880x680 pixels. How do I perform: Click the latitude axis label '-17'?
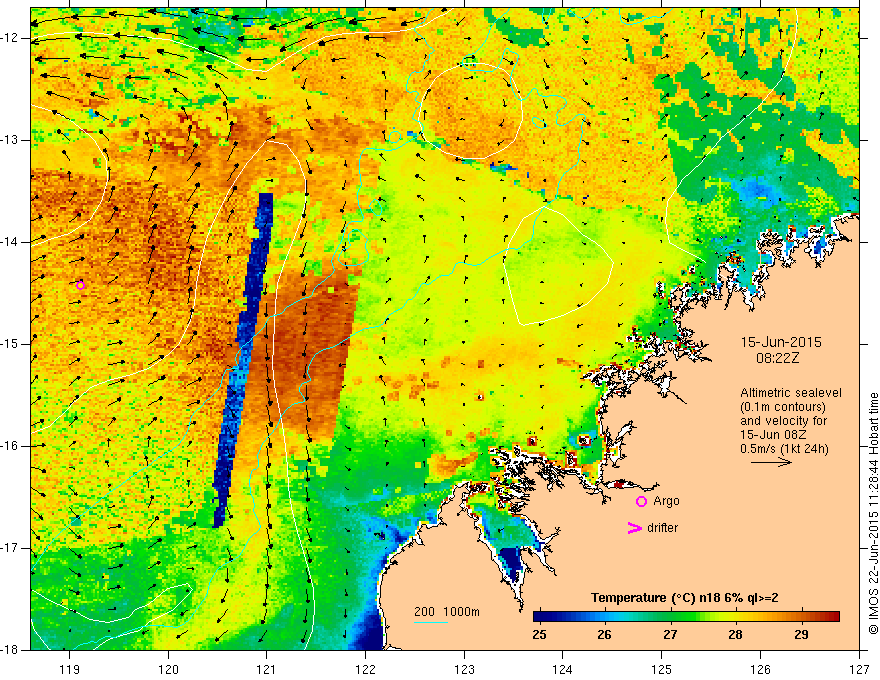(11, 548)
